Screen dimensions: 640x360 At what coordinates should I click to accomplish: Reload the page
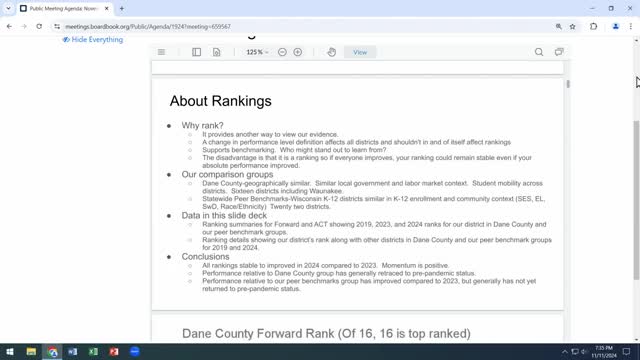39,27
